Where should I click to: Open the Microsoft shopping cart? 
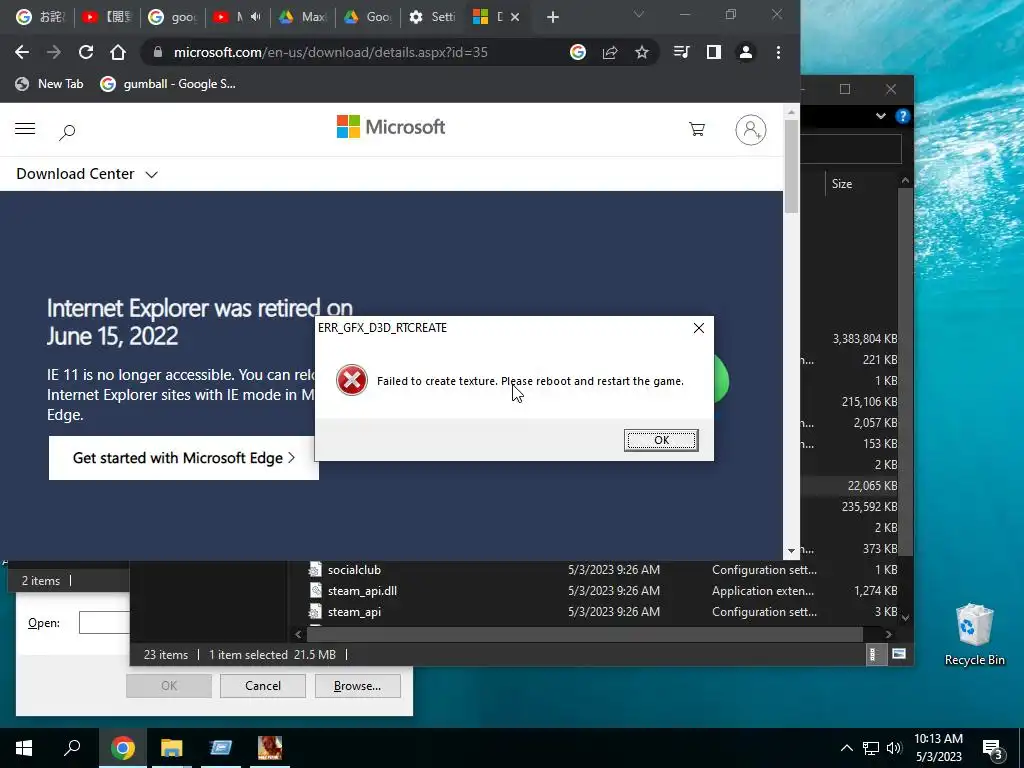pyautogui.click(x=697, y=129)
